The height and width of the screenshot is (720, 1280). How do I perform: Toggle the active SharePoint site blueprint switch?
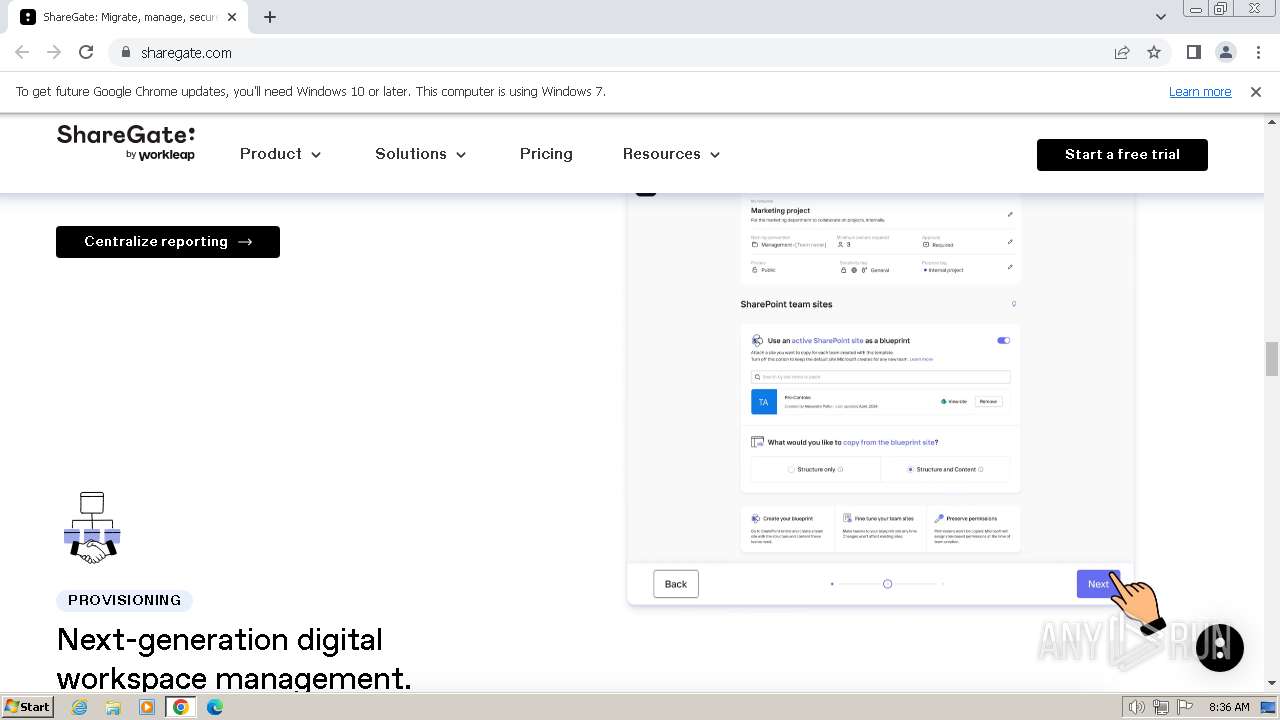coord(1003,340)
